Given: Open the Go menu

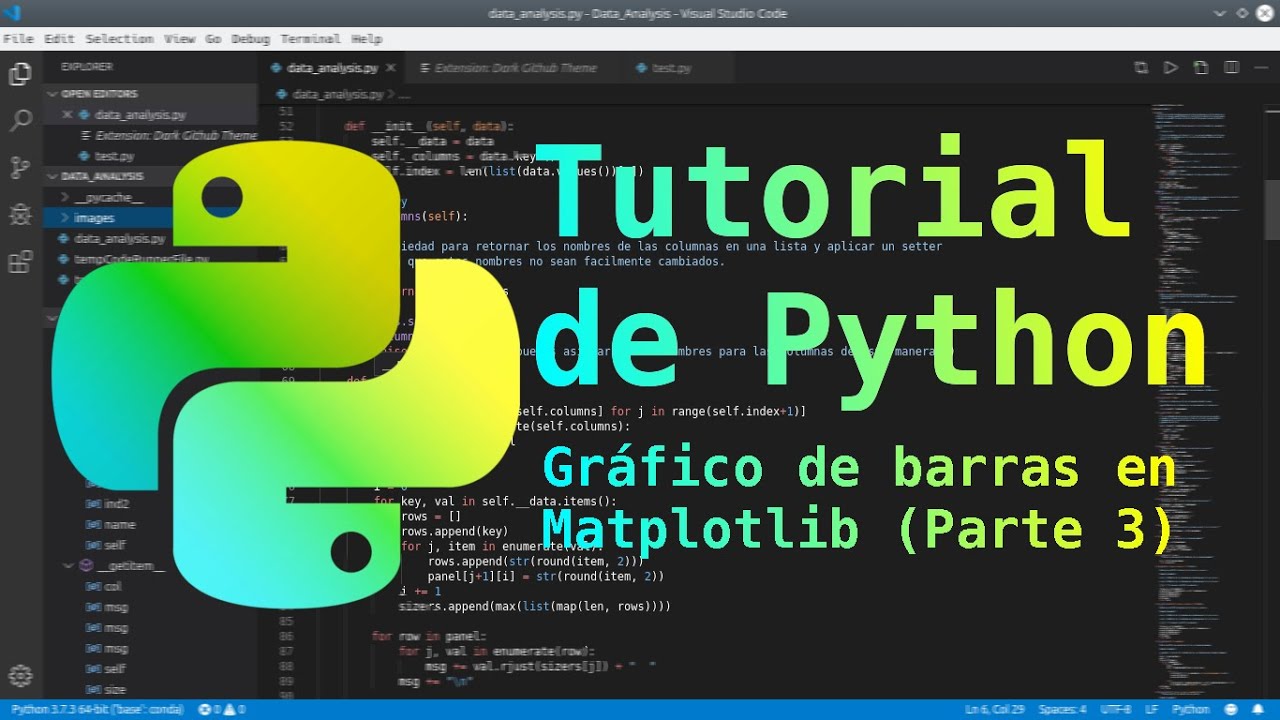Looking at the screenshot, I should (x=213, y=38).
